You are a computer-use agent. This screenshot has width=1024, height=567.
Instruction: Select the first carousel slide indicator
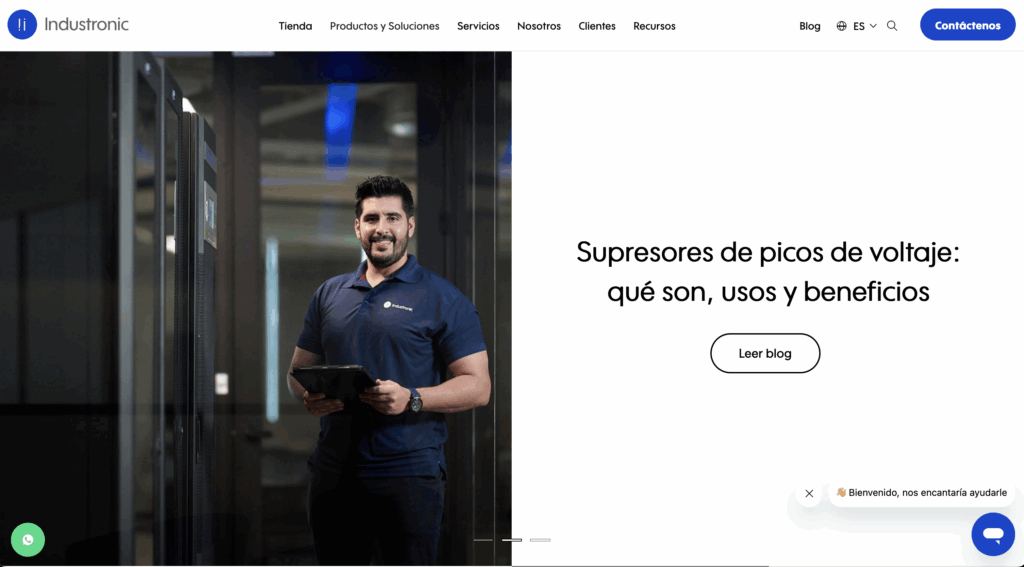tap(483, 540)
